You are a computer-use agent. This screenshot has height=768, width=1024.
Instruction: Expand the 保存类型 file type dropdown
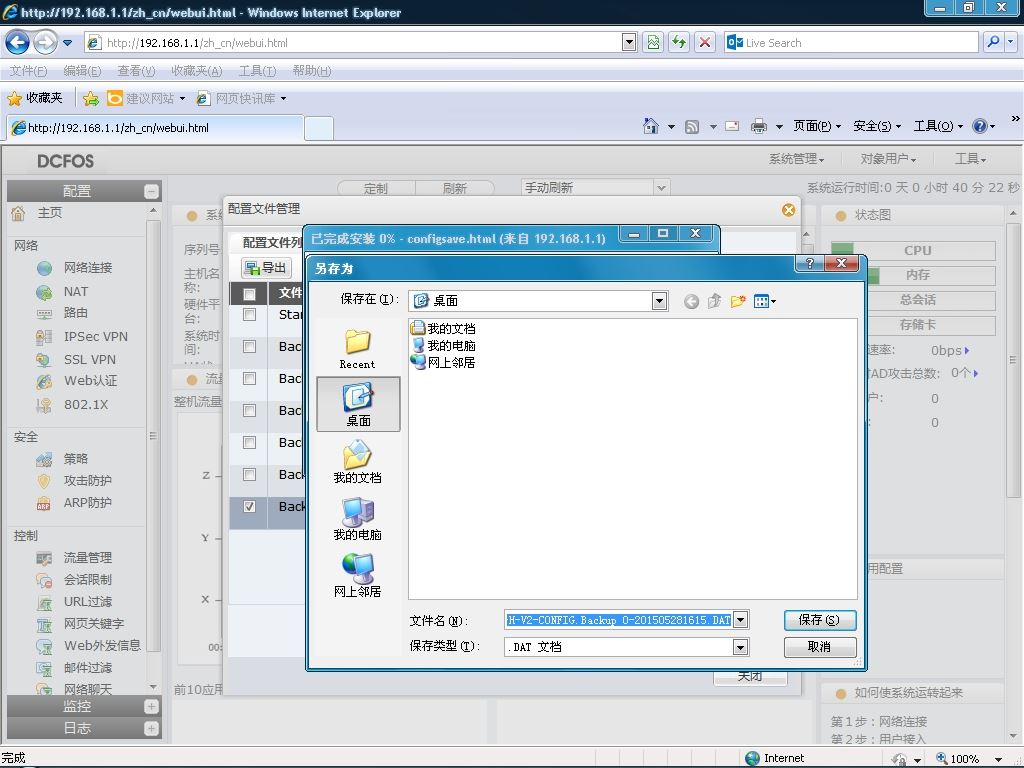click(741, 647)
